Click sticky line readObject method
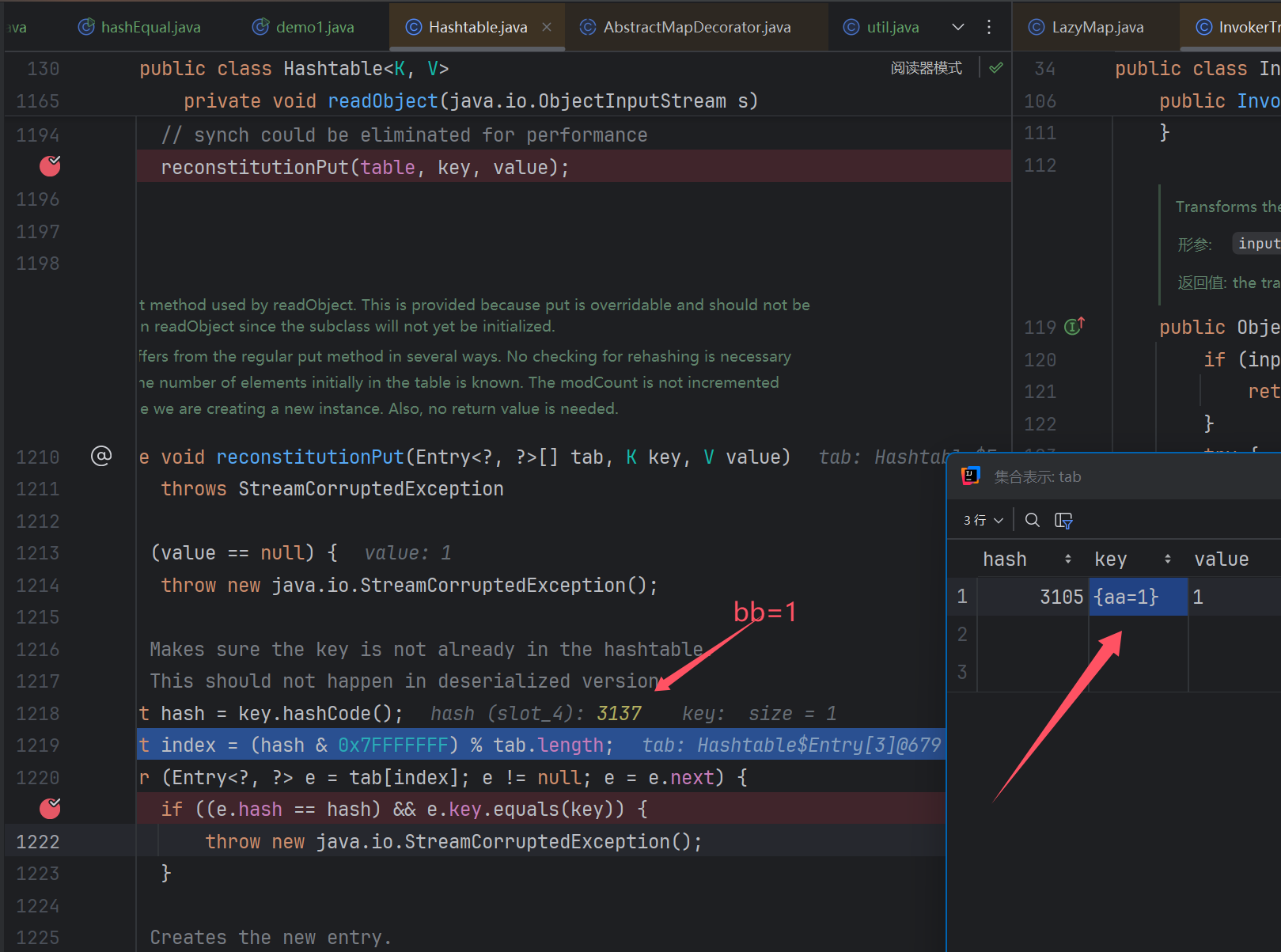This screenshot has height=952, width=1281. coord(471,101)
